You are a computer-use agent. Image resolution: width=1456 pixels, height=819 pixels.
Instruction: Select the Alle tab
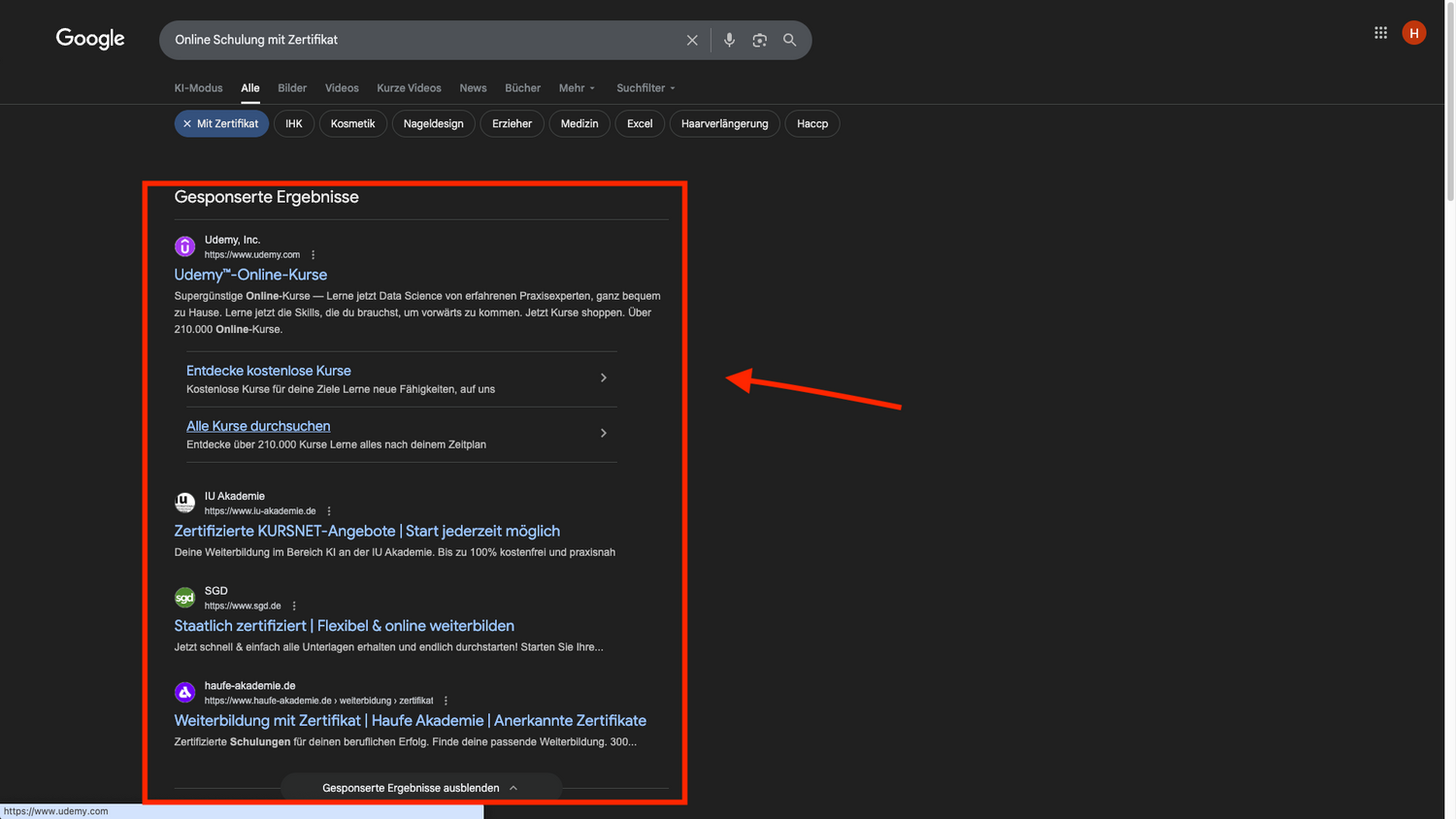tap(250, 88)
